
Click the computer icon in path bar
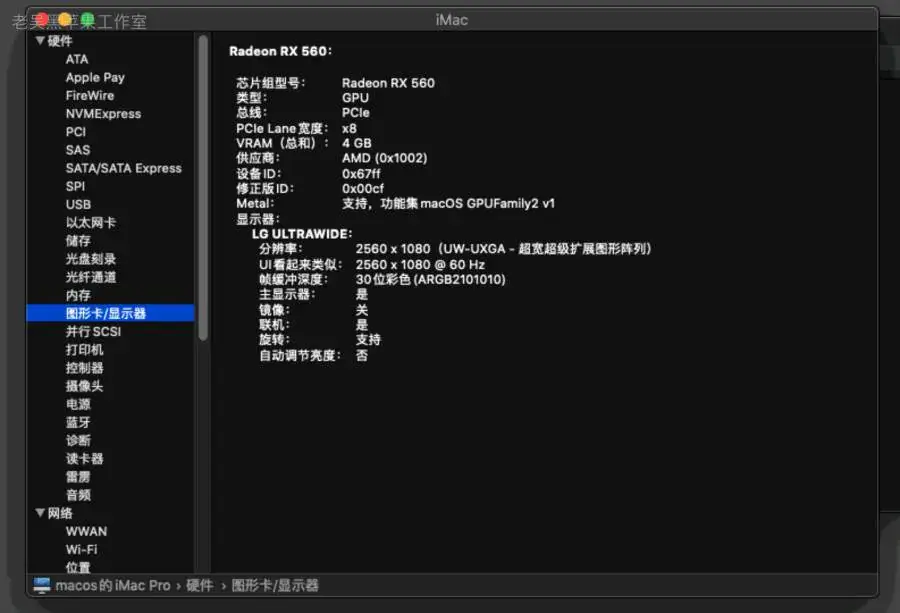(x=42, y=585)
